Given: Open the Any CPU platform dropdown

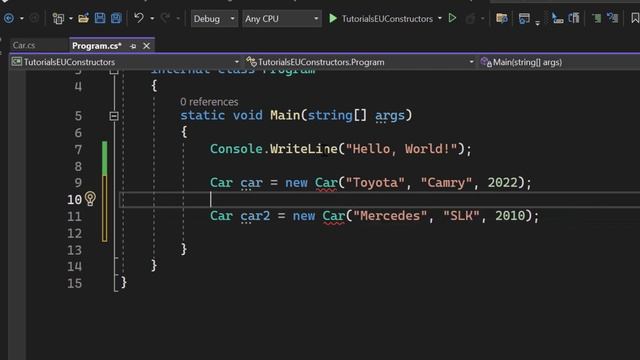Looking at the screenshot, I should tap(281, 19).
